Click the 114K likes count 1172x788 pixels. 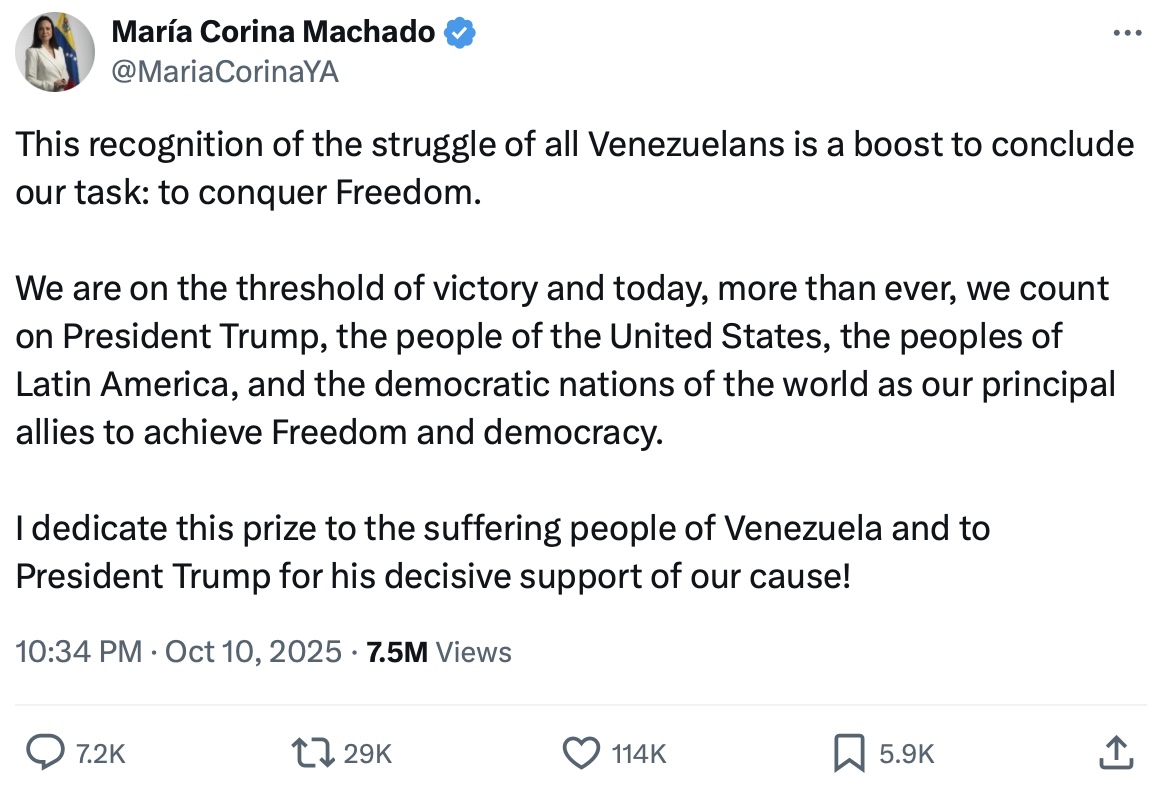tap(638, 753)
